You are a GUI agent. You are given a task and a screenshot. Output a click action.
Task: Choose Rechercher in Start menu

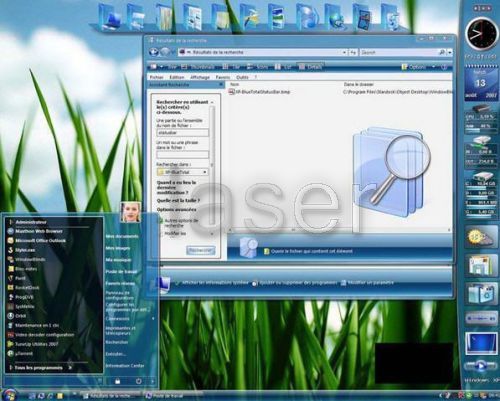pos(117,342)
